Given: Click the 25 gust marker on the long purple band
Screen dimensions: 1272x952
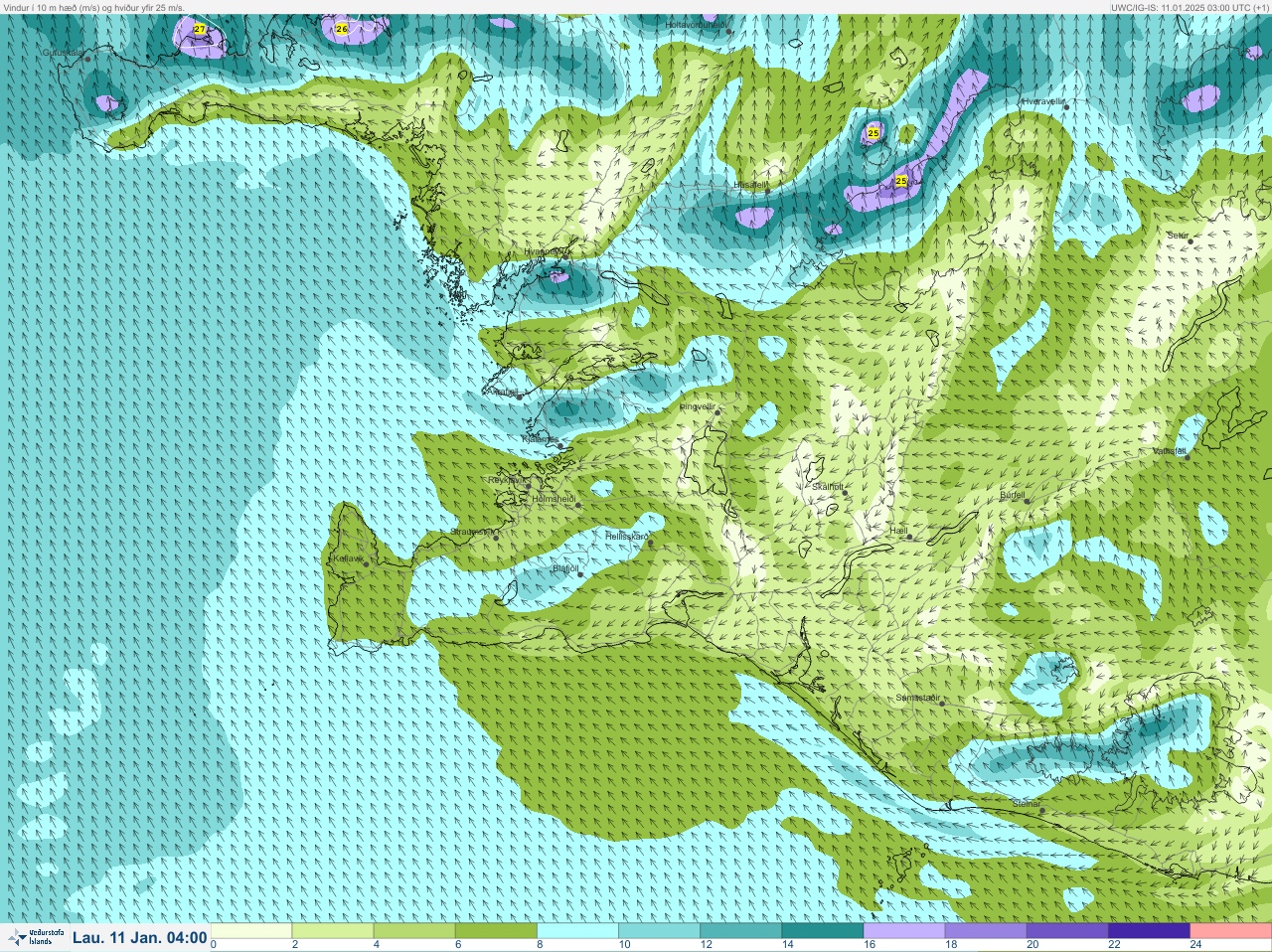Looking at the screenshot, I should pyautogui.click(x=900, y=181).
